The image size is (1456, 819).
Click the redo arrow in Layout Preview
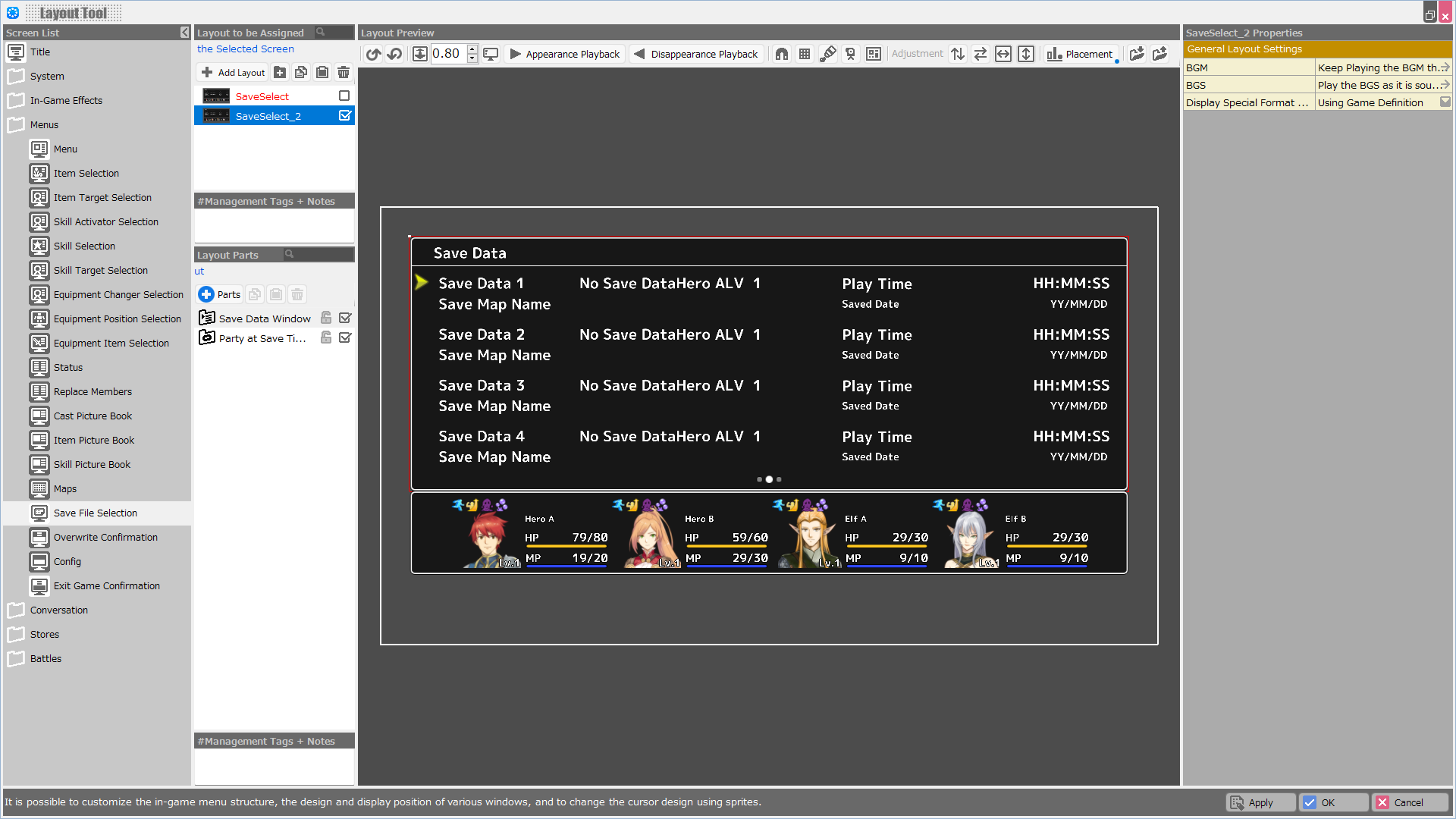(x=395, y=54)
